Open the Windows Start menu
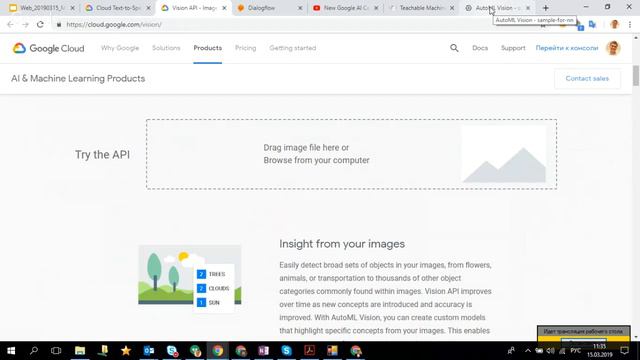Screen dimensions: 640x360 click(x=11, y=351)
